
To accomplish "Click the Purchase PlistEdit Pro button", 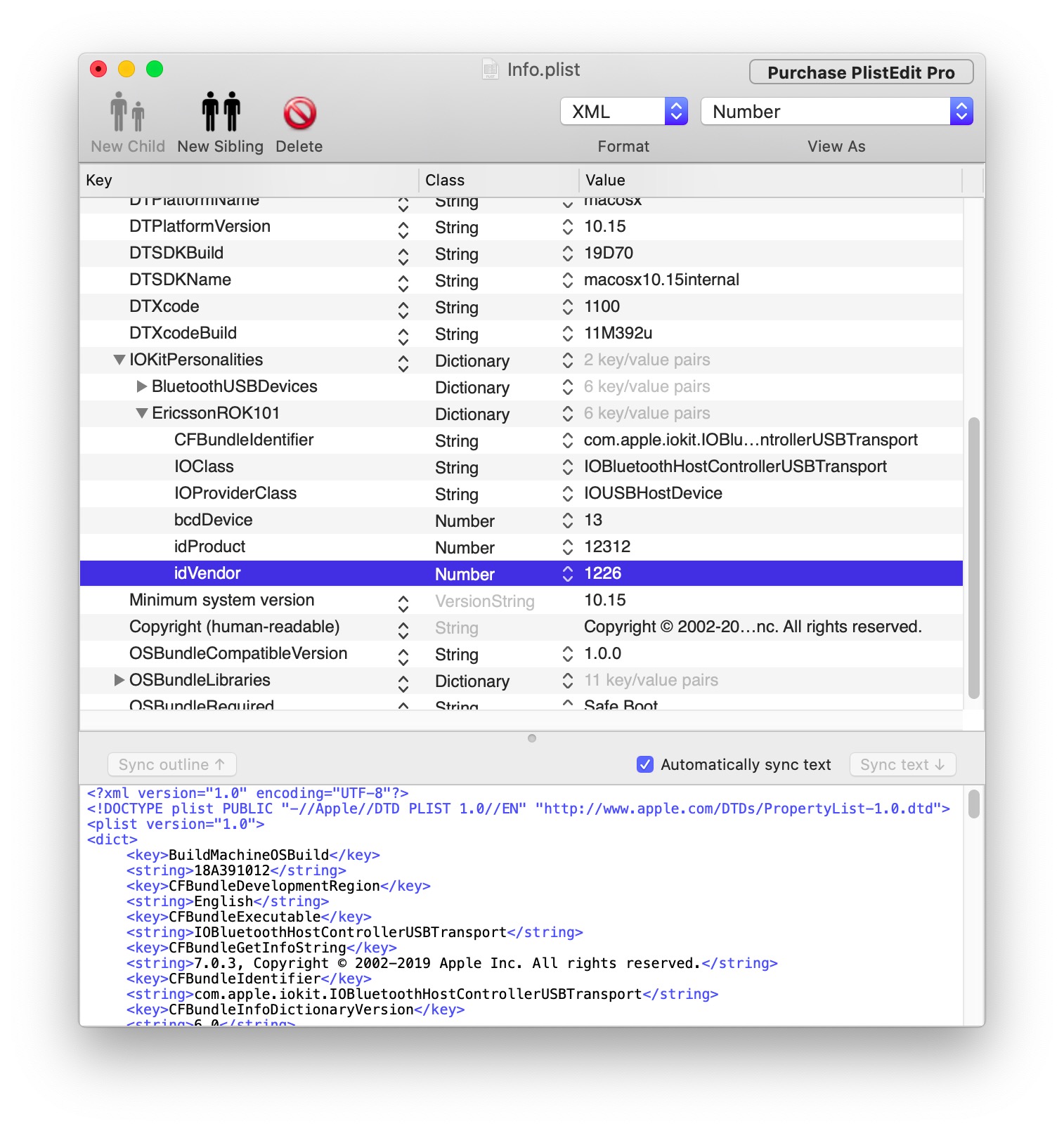I will [861, 72].
